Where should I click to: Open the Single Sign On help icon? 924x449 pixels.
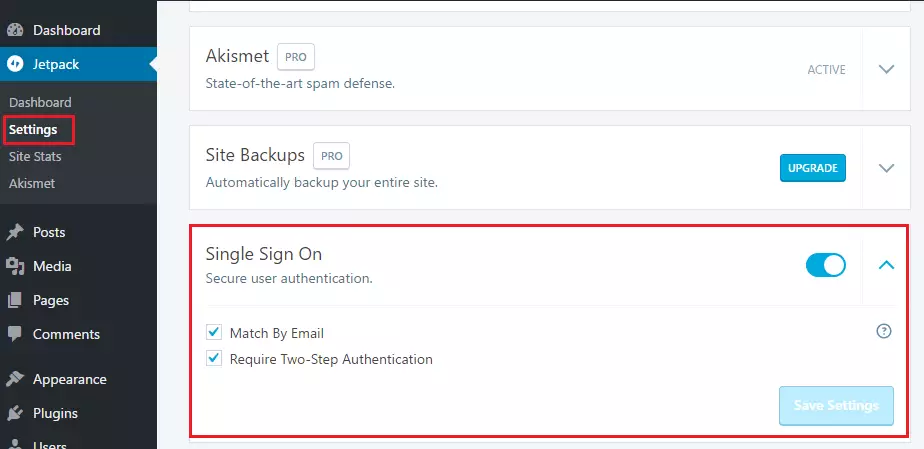[x=884, y=331]
